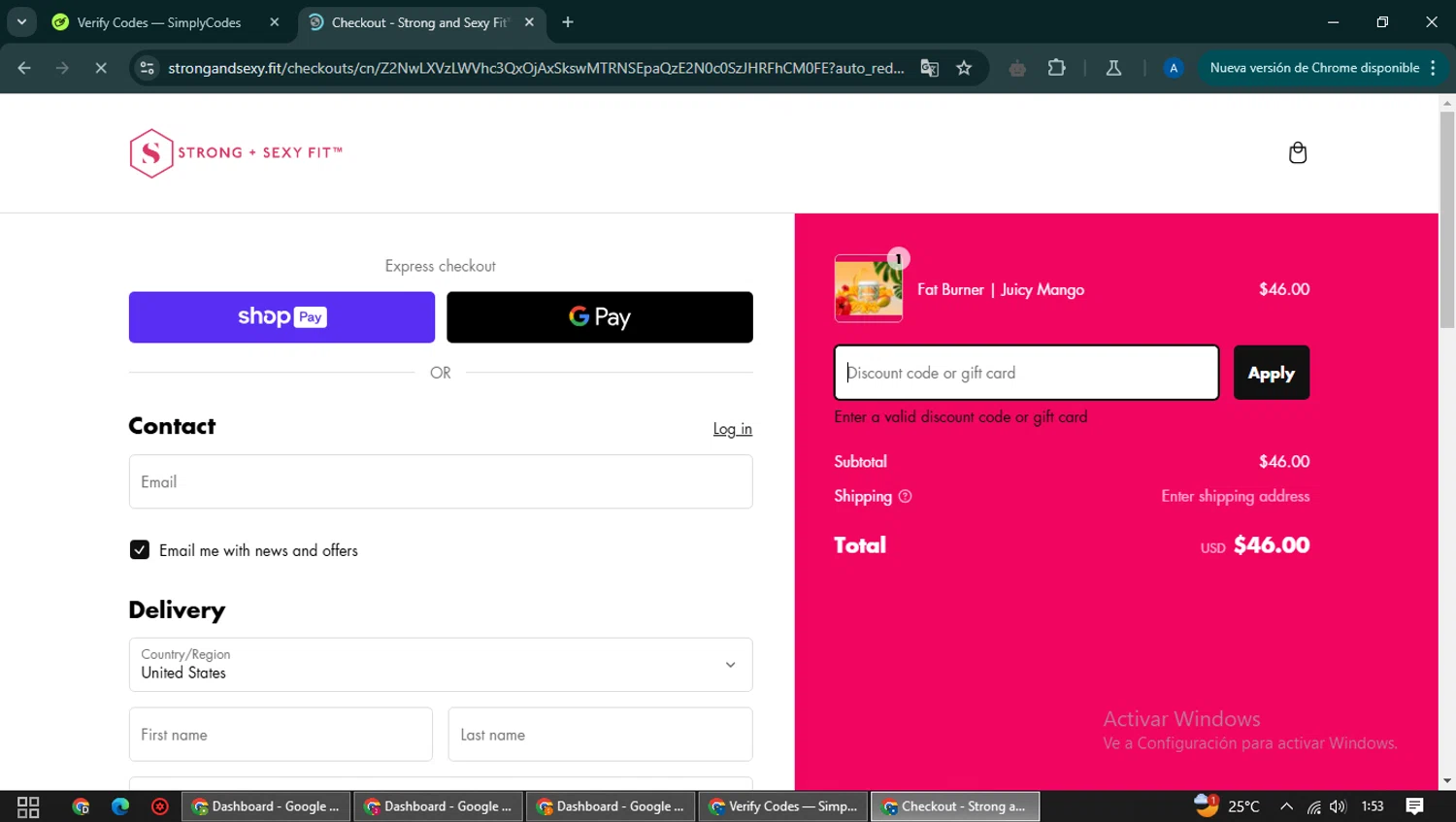Open Verify Codes taskbar window
The width and height of the screenshot is (1456, 822).
(782, 806)
